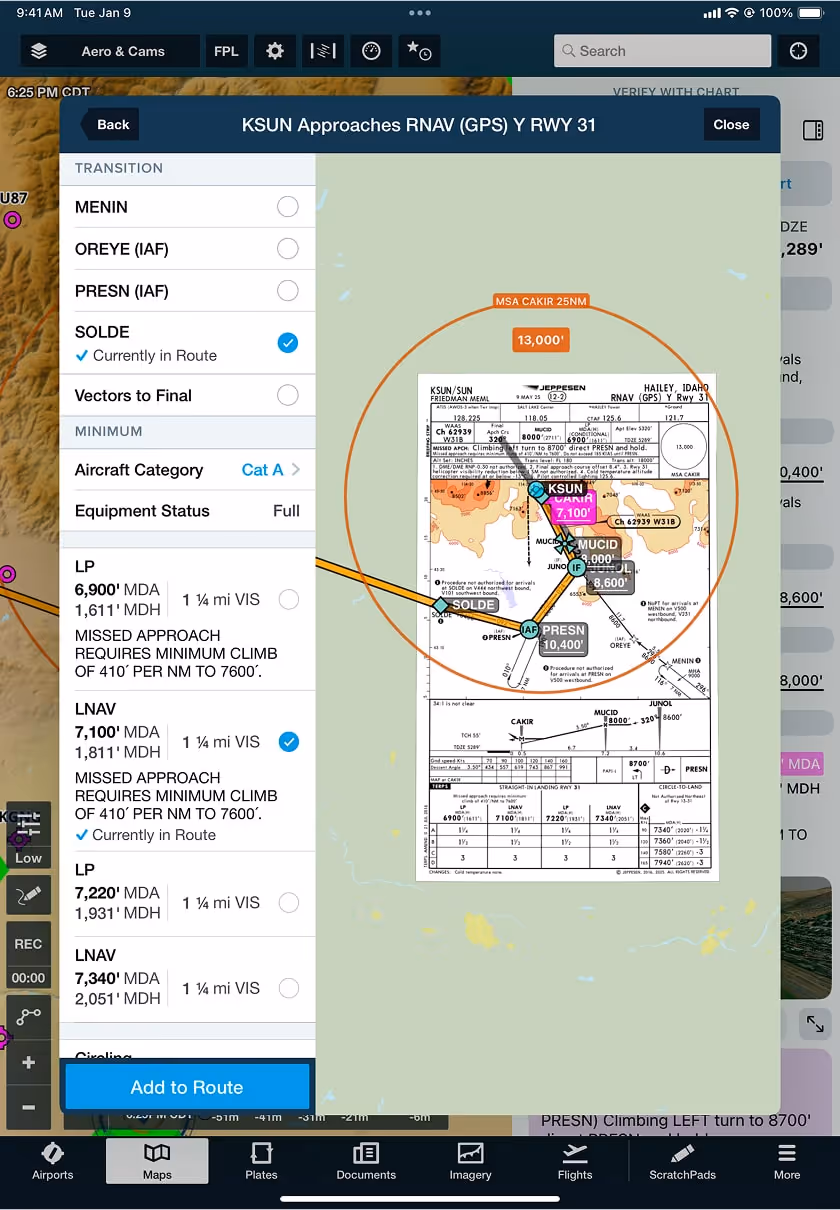This screenshot has height=1210, width=840.
Task: Open the instrument gauge timer icon
Action: (x=371, y=51)
